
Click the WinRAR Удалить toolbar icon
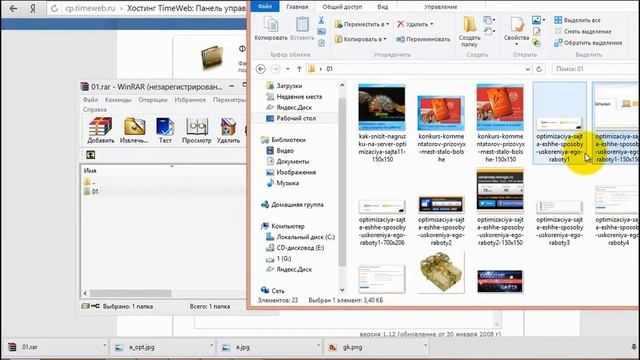(x=228, y=130)
